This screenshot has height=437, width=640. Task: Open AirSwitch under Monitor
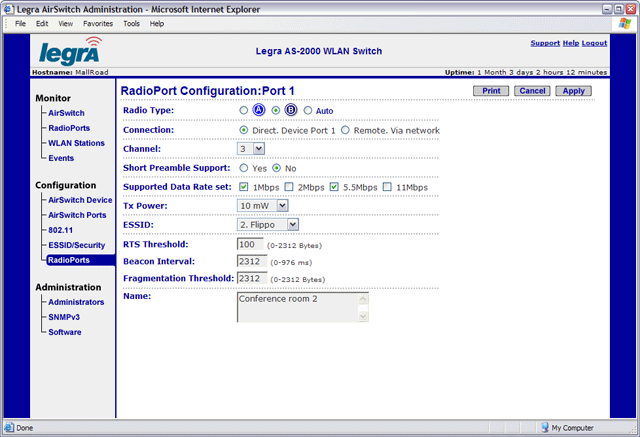(x=67, y=113)
